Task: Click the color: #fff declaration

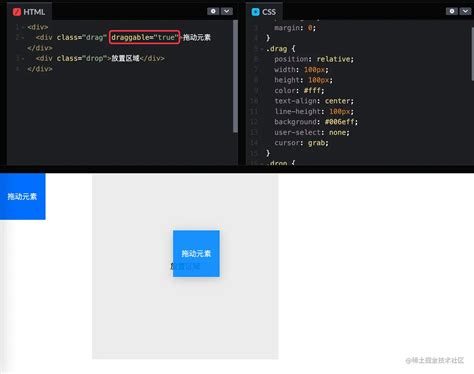Action: (299, 90)
